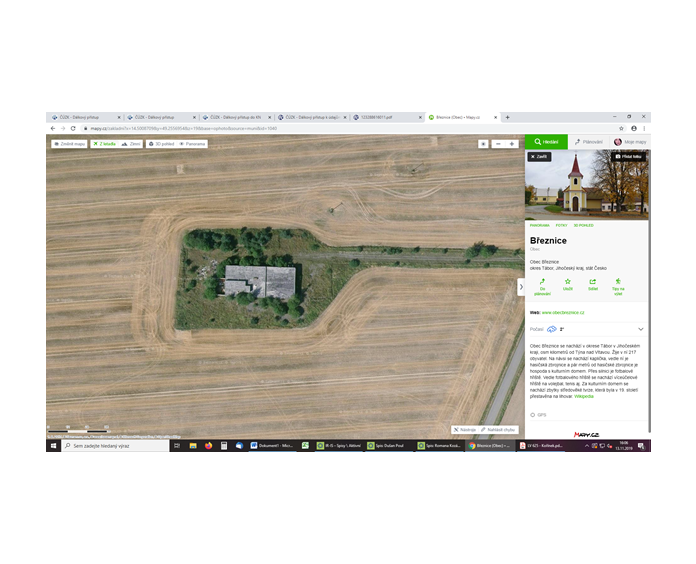This screenshot has height=564, width=696.
Task: Click the FOTKY link under photo
Action: (x=562, y=225)
